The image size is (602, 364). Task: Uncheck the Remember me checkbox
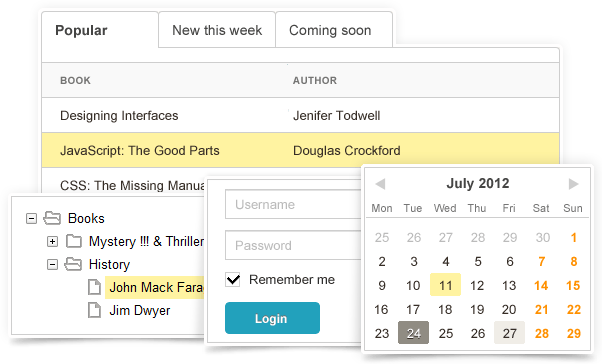(x=233, y=280)
